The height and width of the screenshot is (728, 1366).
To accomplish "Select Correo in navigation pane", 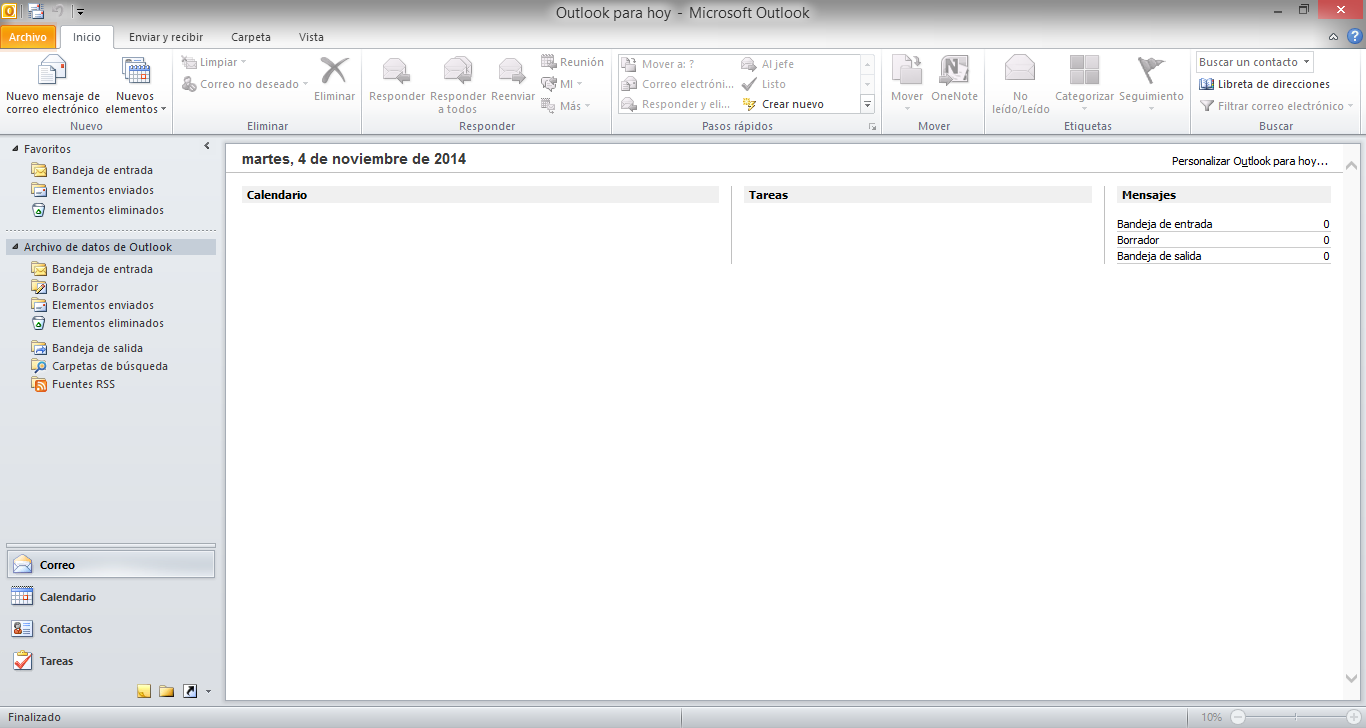I will pyautogui.click(x=110, y=565).
